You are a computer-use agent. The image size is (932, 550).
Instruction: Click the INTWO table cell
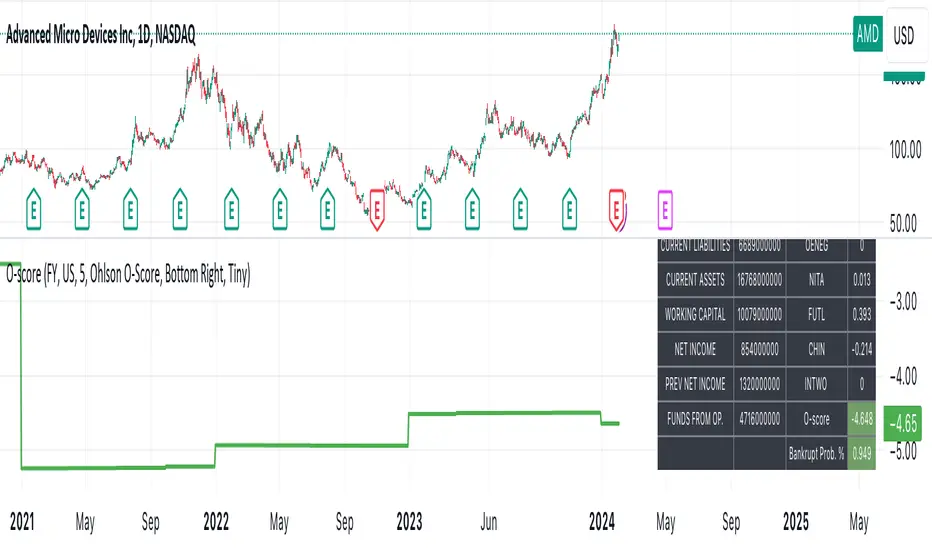pyautogui.click(x=816, y=384)
